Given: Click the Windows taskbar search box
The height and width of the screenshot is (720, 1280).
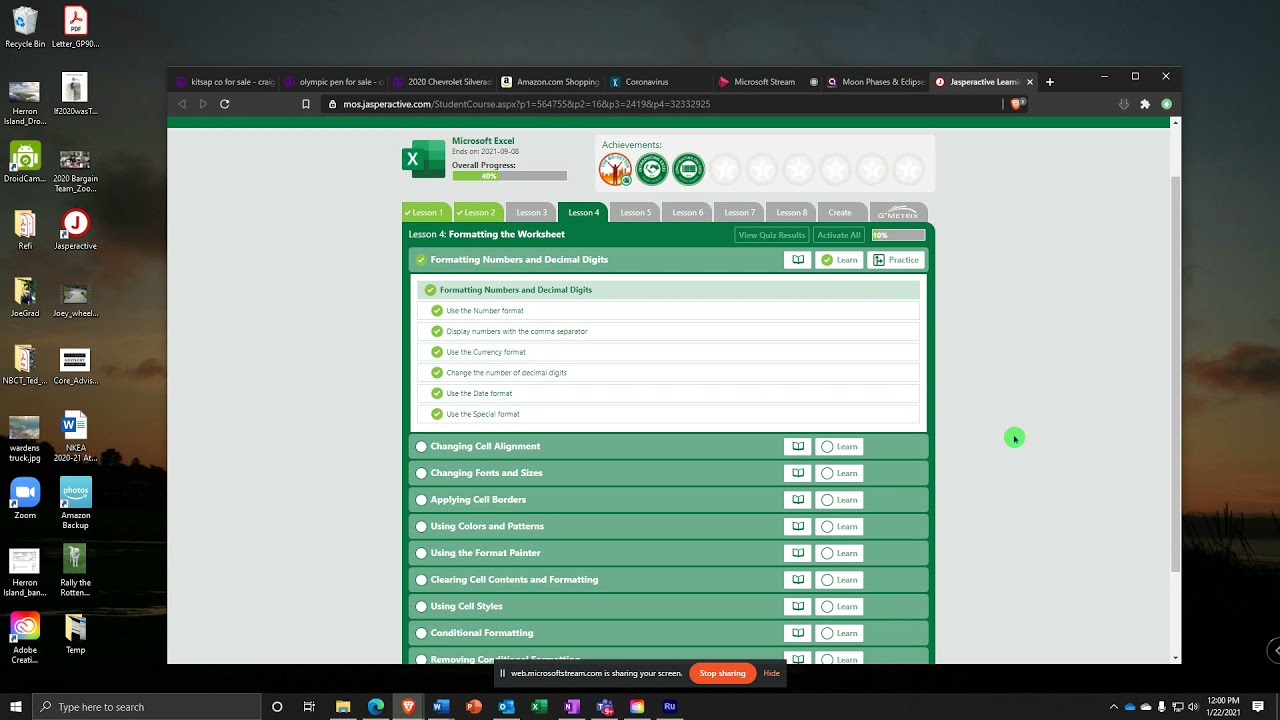Looking at the screenshot, I should tap(147, 707).
